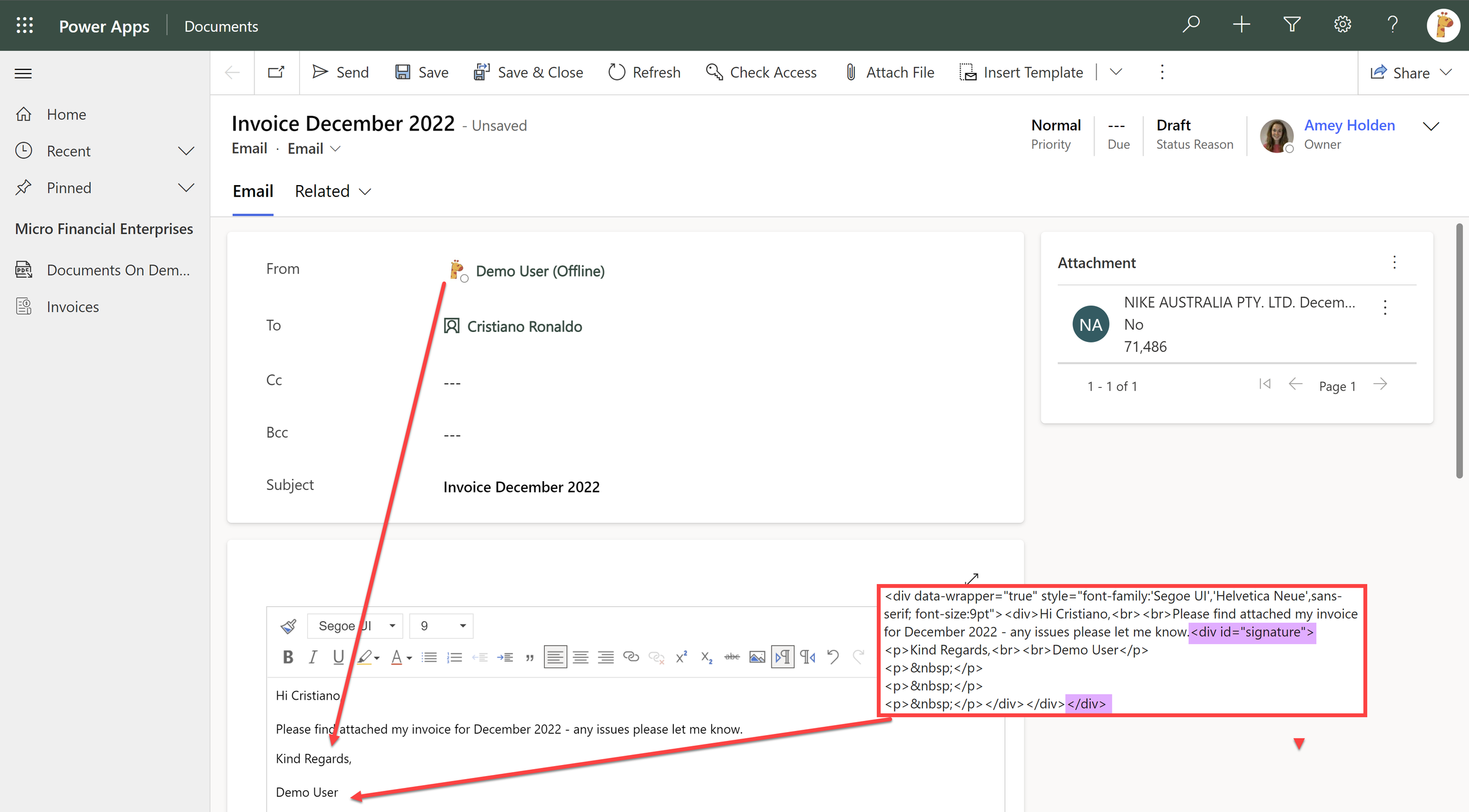Open the Documents menu in the top bar
Screen dimensions: 1469x812
tap(222, 26)
